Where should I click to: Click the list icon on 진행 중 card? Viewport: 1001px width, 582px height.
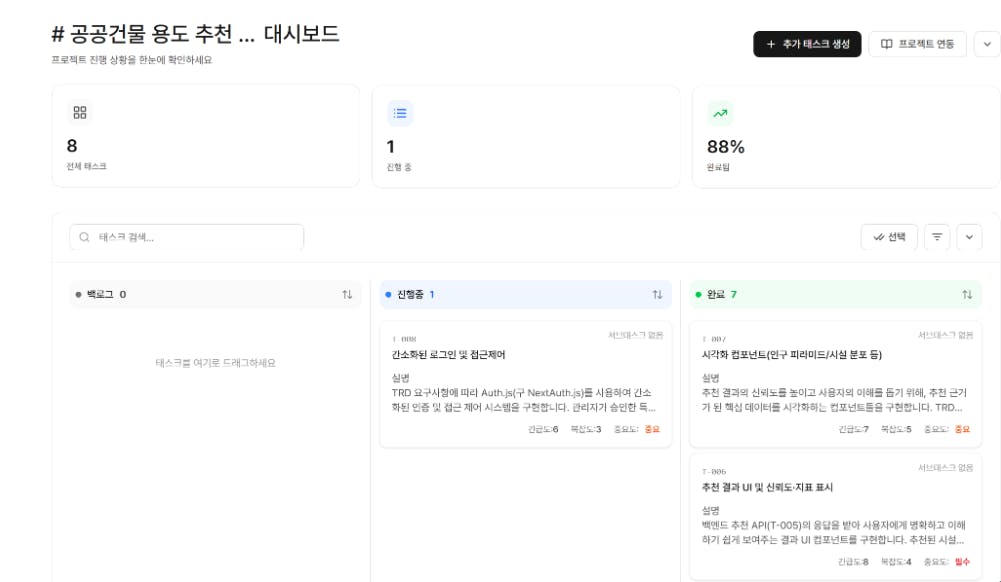(x=400, y=113)
